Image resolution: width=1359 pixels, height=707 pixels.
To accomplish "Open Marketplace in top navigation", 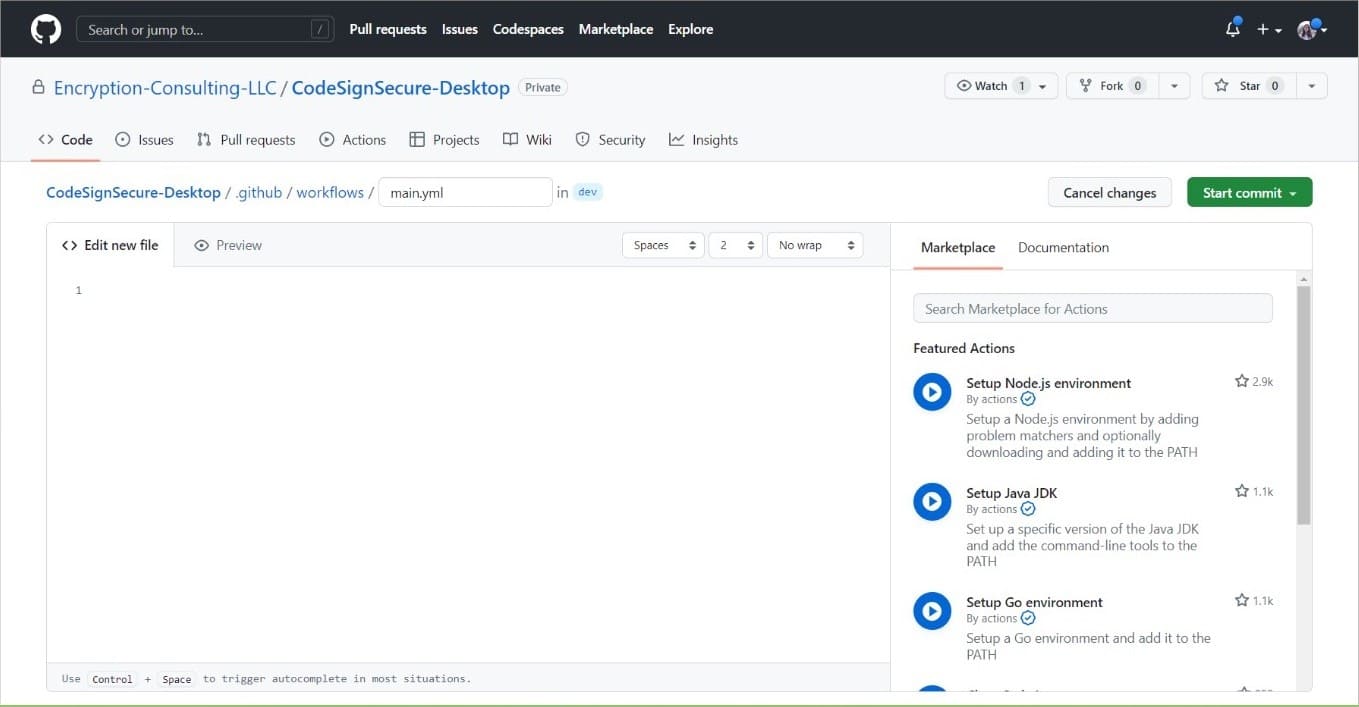I will [x=616, y=29].
